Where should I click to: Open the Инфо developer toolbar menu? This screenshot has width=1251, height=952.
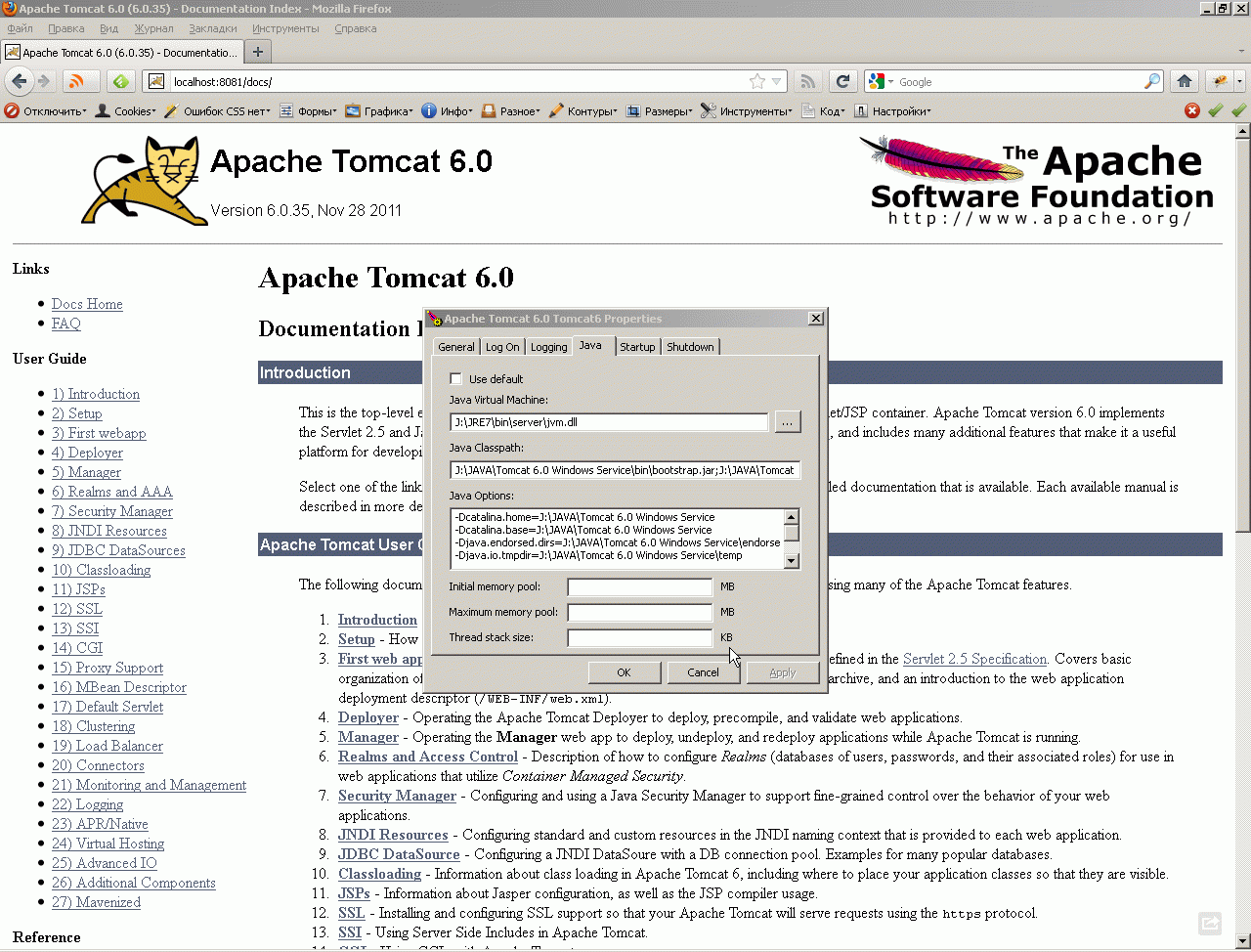click(x=448, y=111)
